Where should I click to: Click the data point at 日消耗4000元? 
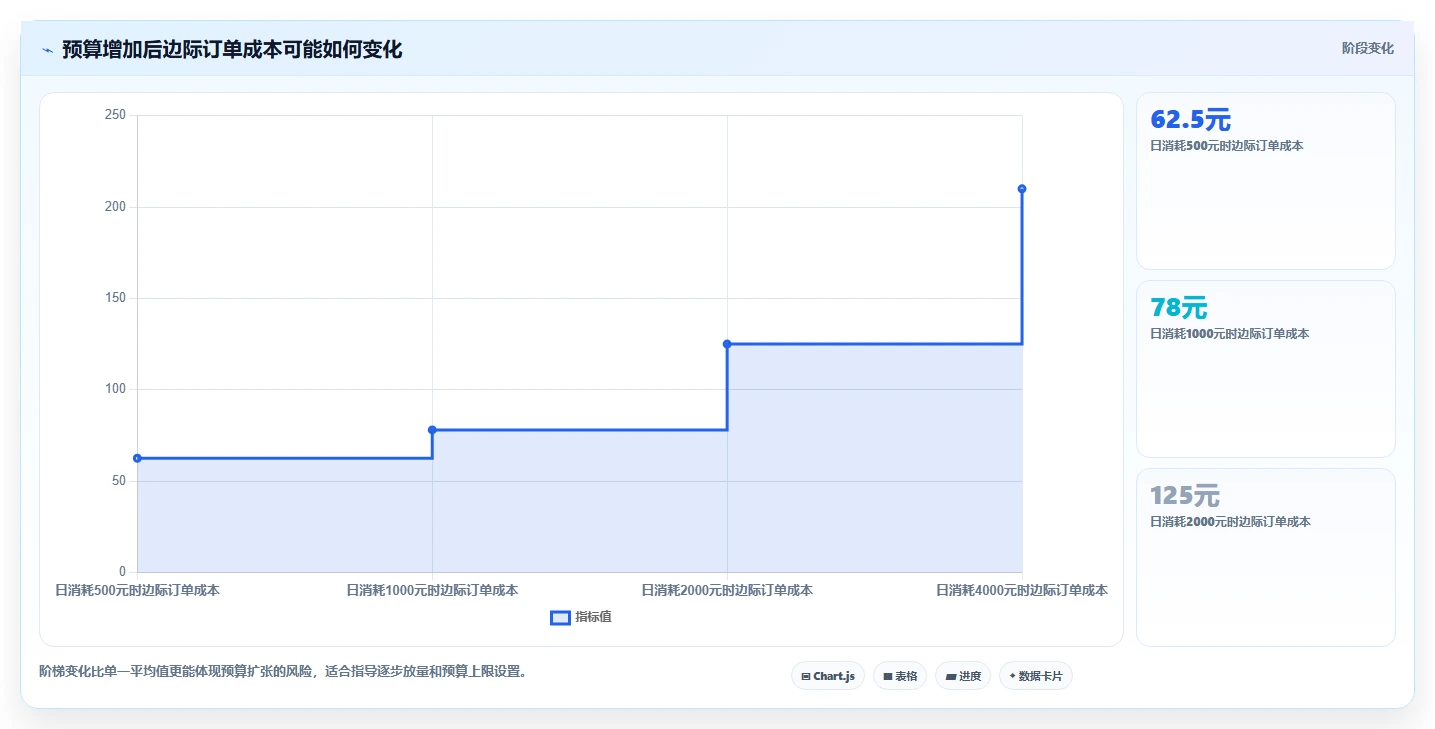(1022, 189)
